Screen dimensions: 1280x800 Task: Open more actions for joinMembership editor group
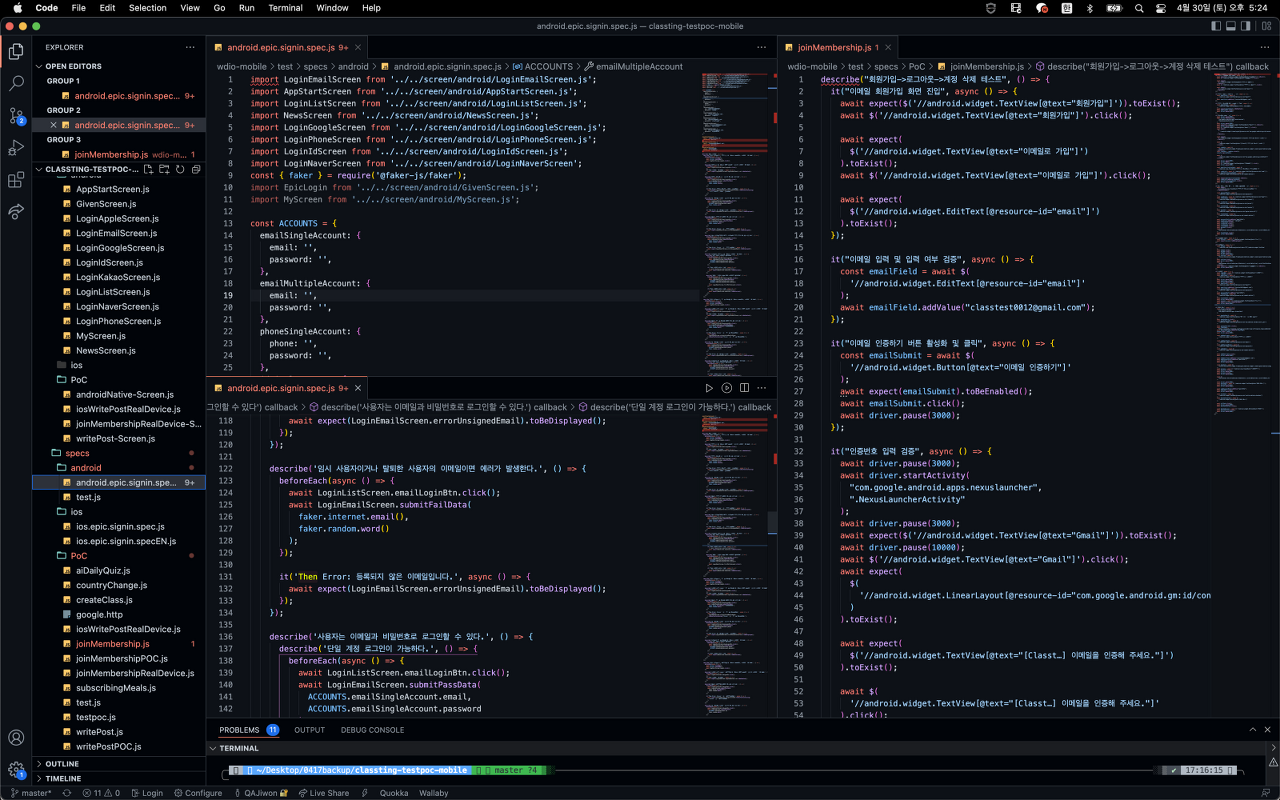tap(1264, 47)
